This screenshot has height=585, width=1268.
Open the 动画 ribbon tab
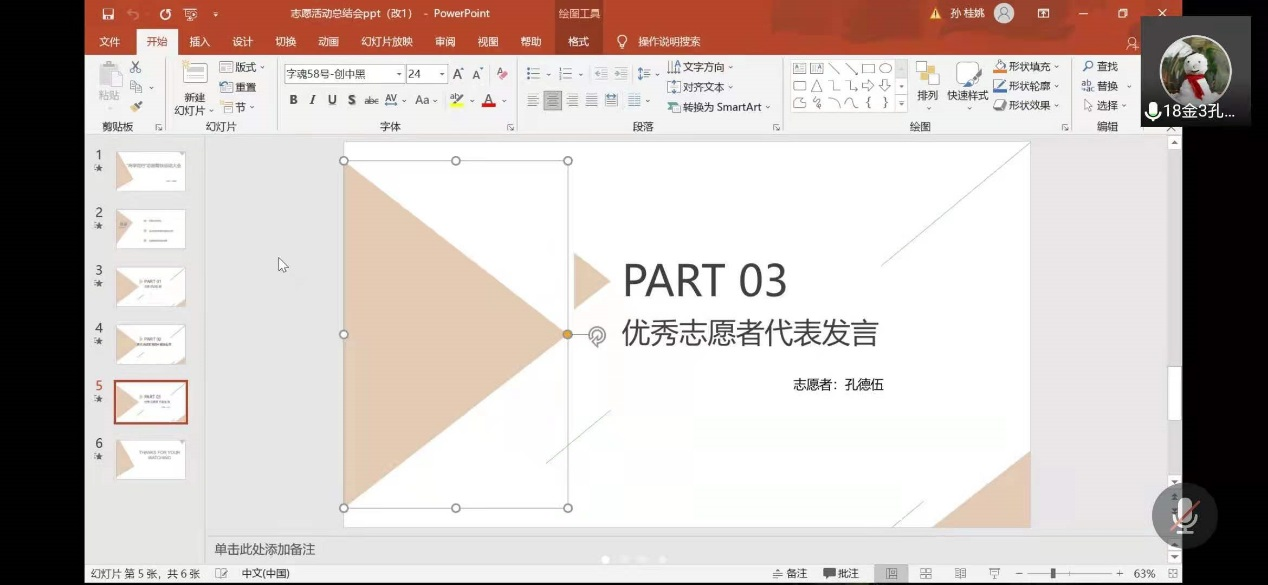pyautogui.click(x=328, y=42)
